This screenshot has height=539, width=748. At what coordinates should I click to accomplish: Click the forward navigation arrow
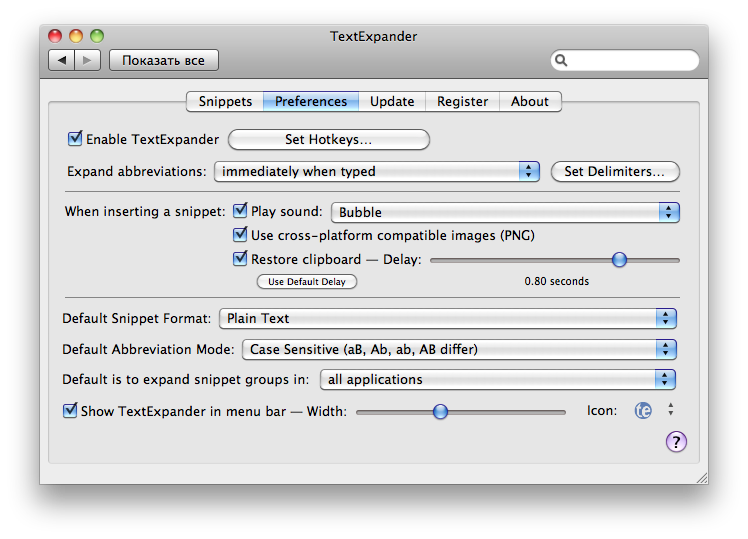87,60
